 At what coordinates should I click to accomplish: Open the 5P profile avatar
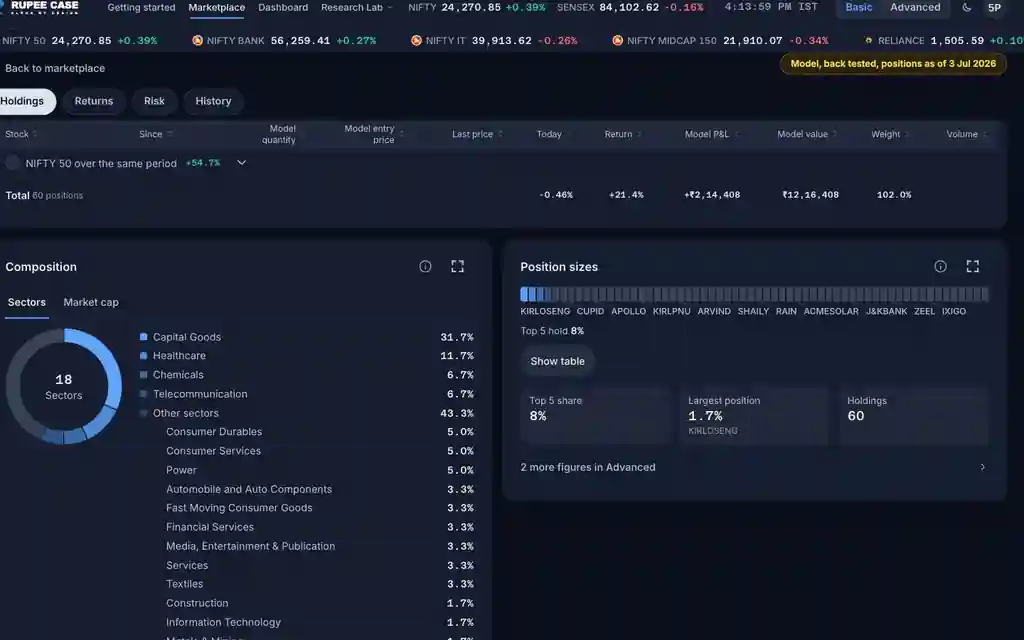point(994,7)
